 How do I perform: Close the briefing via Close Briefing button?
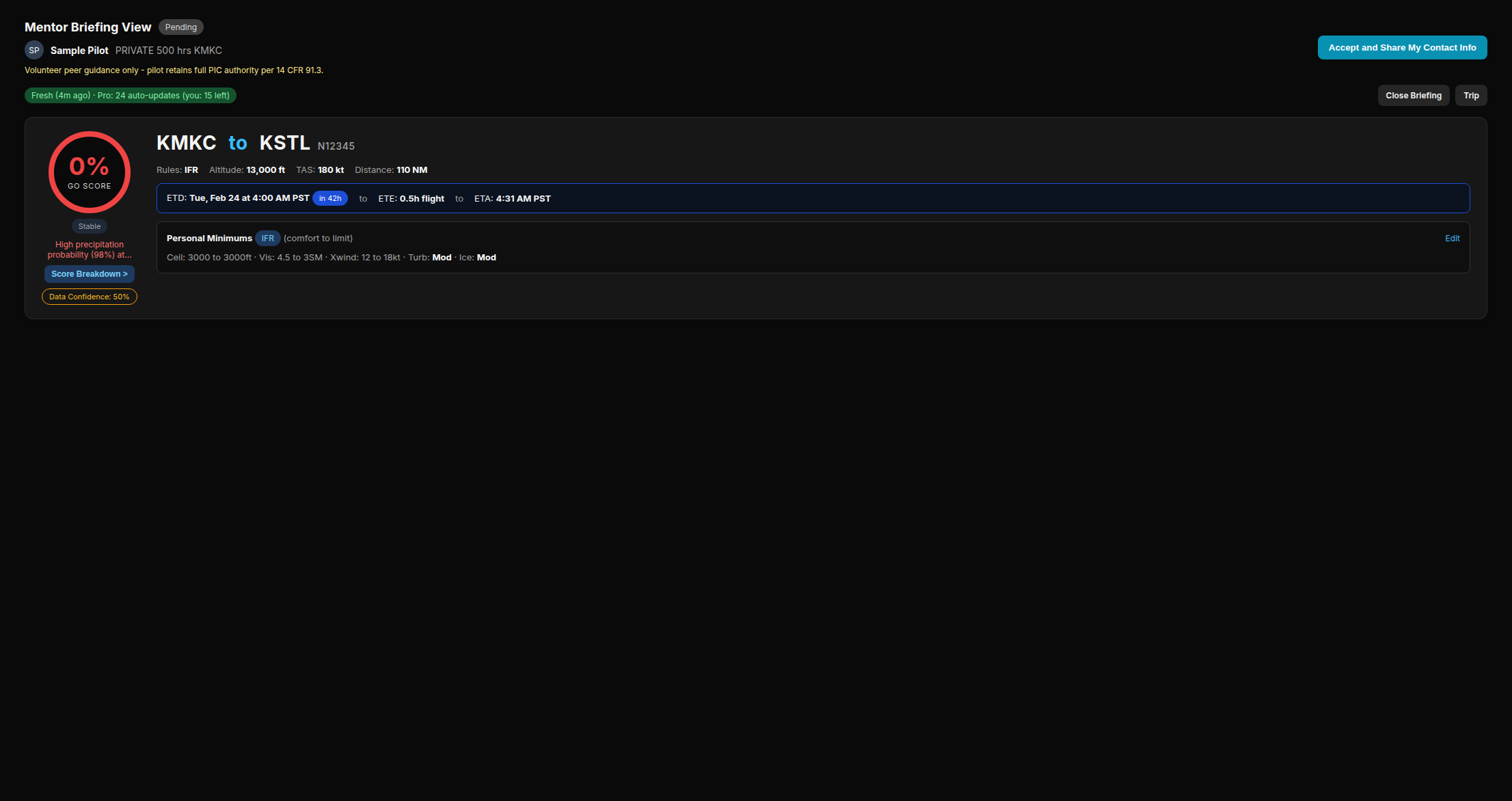(x=1414, y=96)
